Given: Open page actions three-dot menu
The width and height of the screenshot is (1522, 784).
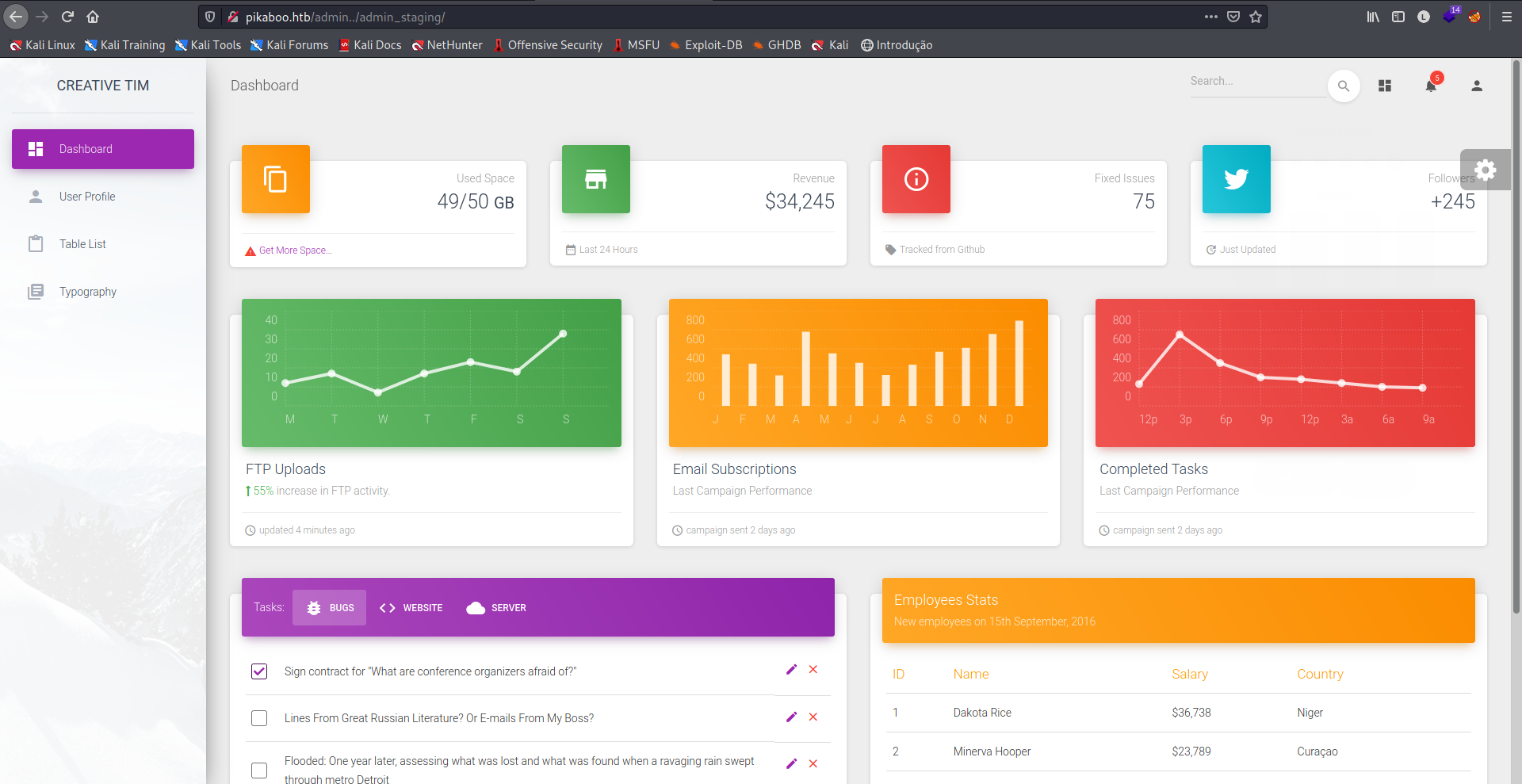Looking at the screenshot, I should point(1210,17).
